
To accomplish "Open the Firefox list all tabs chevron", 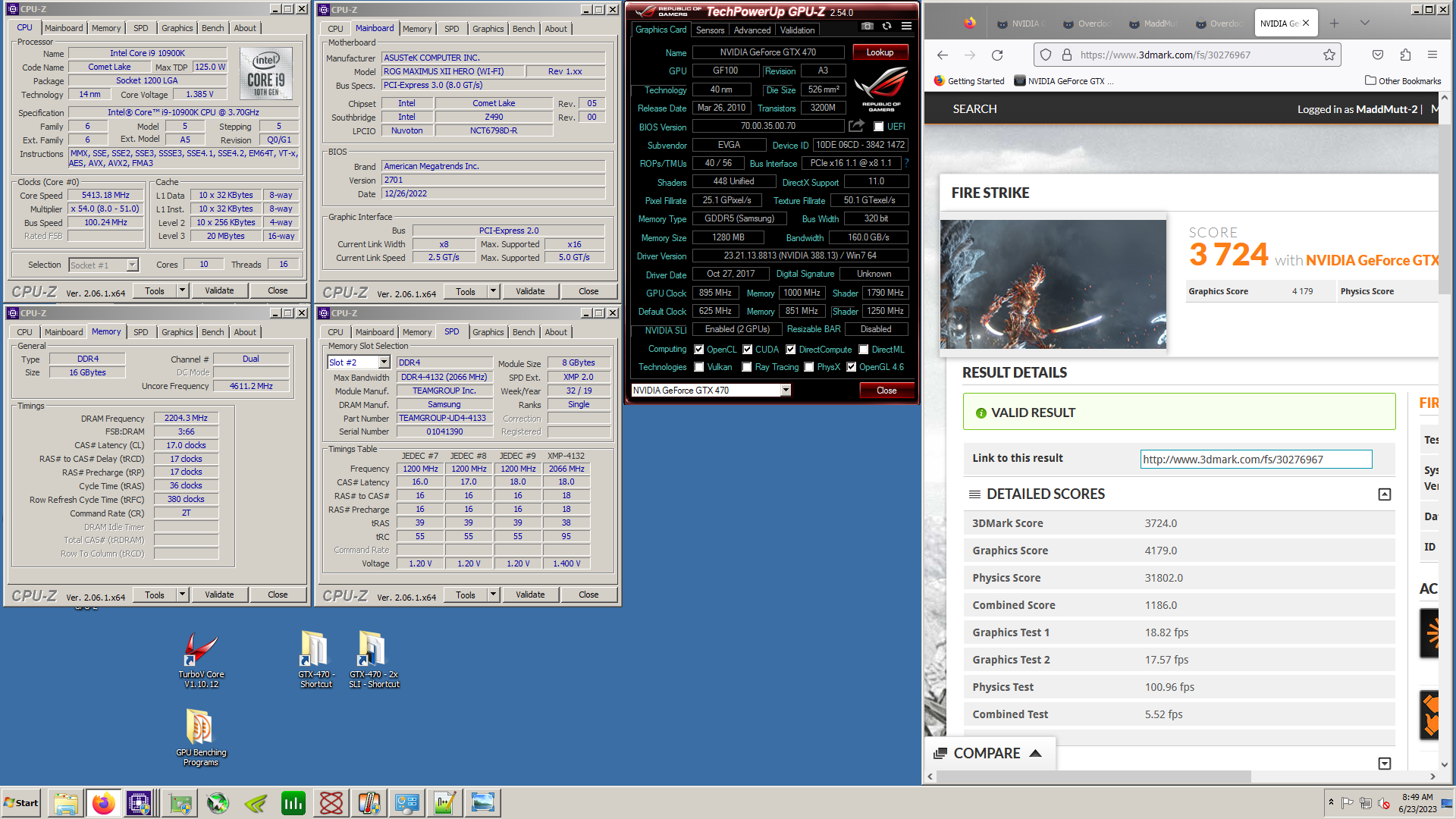I will pos(1365,24).
